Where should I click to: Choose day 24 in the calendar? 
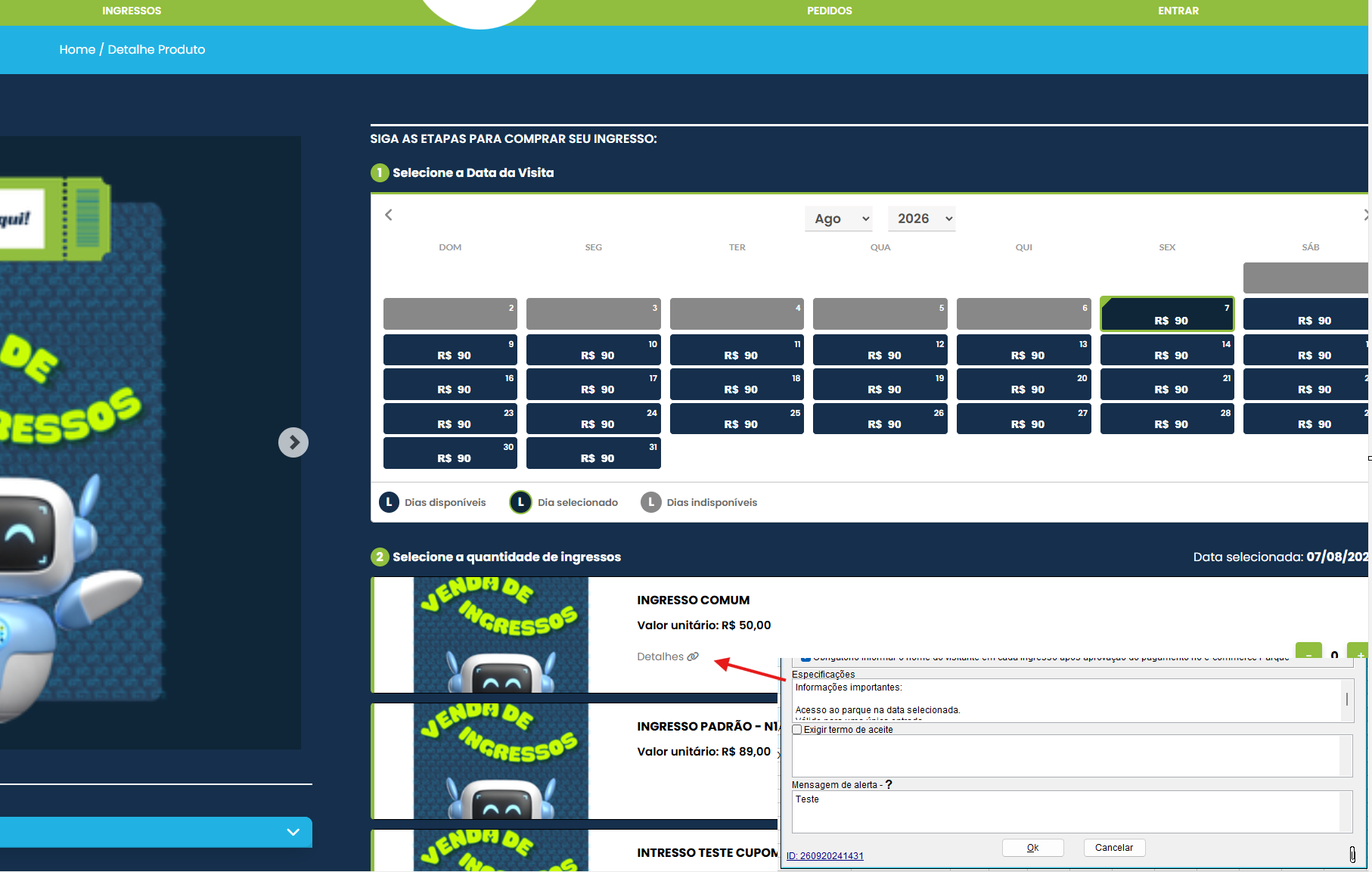click(594, 418)
